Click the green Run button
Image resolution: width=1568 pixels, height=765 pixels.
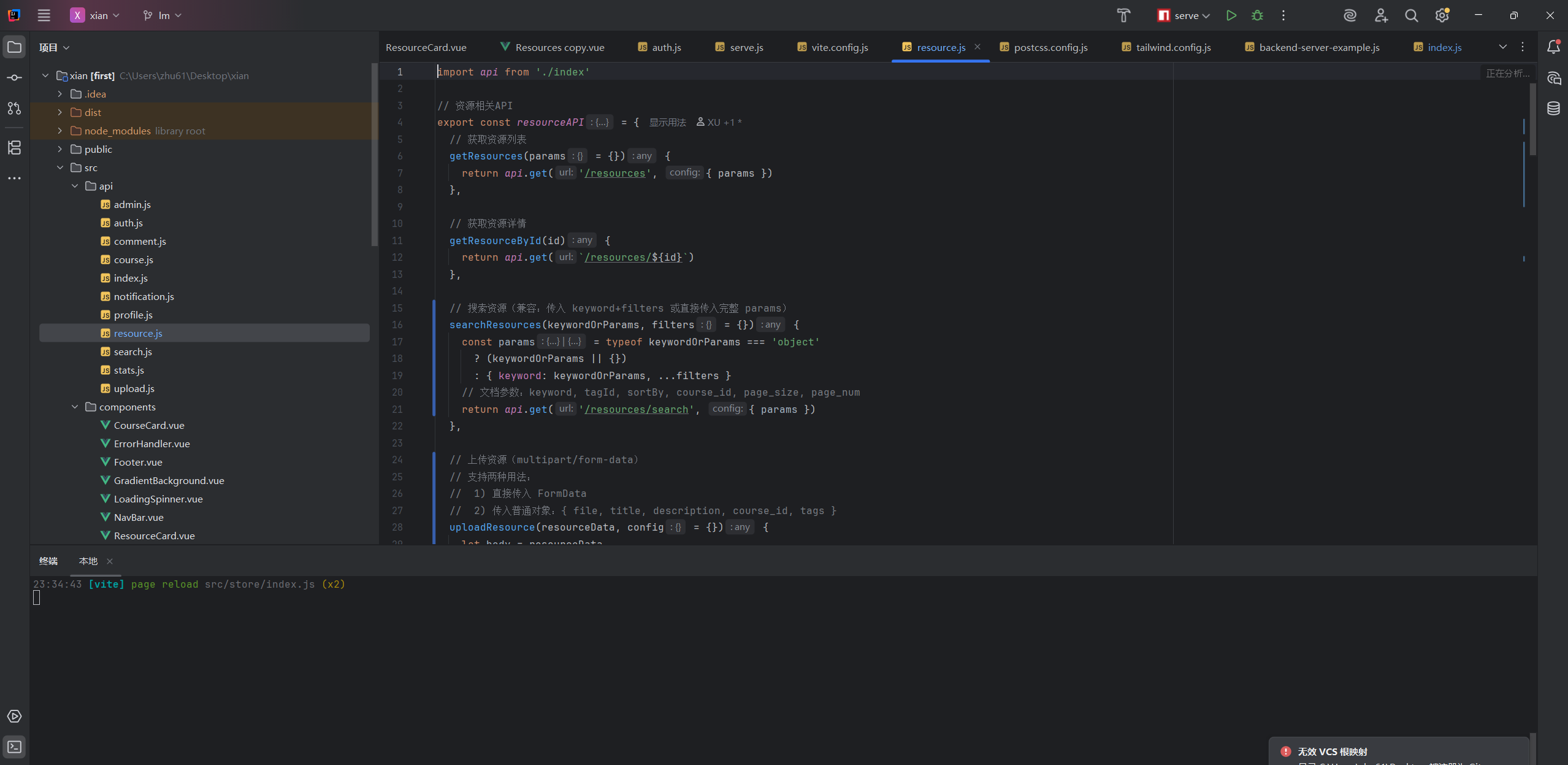point(1231,15)
